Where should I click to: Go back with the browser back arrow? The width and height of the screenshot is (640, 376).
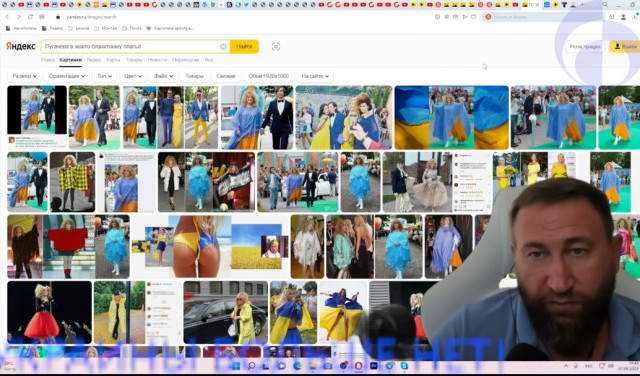pos(7,17)
